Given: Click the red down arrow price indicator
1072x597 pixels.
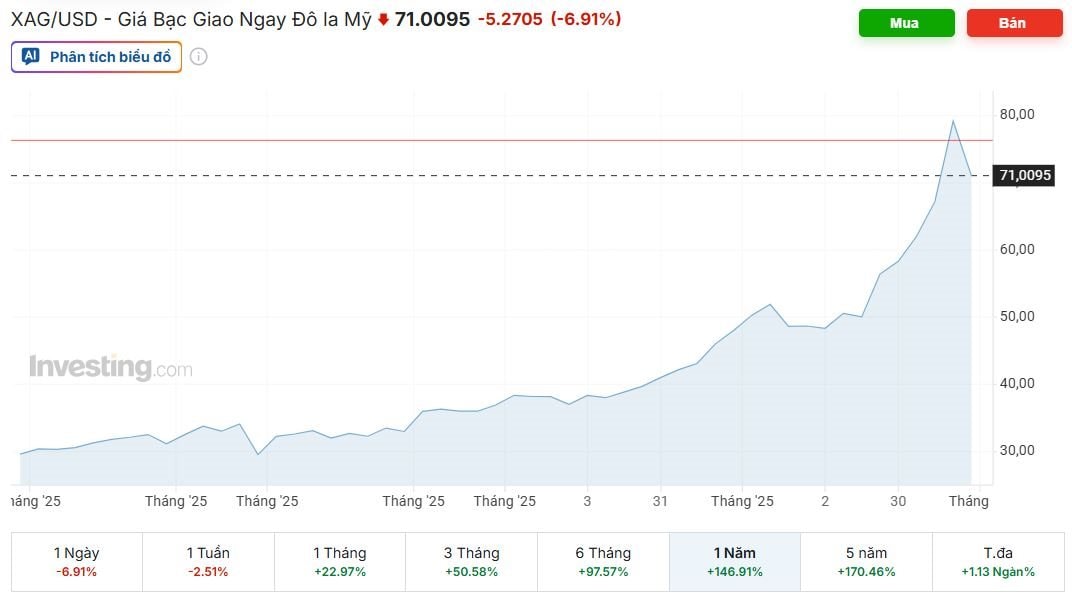Looking at the screenshot, I should pyautogui.click(x=383, y=19).
